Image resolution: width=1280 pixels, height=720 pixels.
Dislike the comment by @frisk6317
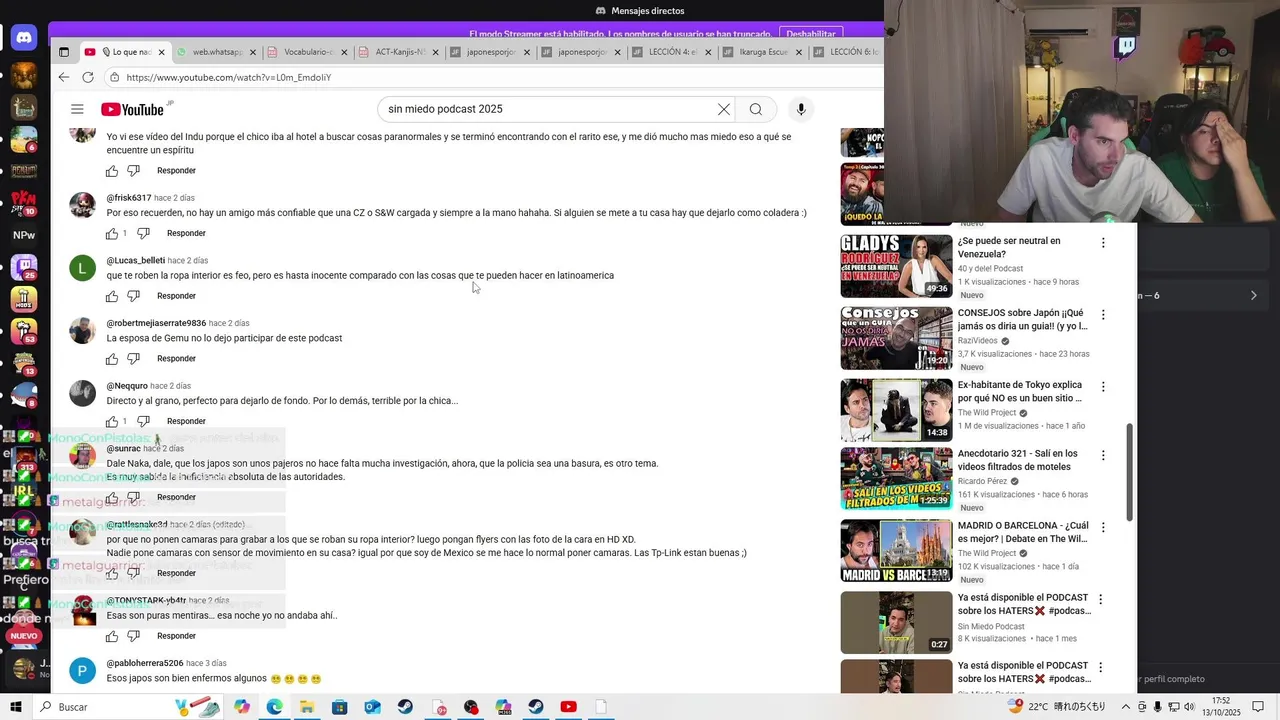click(x=143, y=233)
